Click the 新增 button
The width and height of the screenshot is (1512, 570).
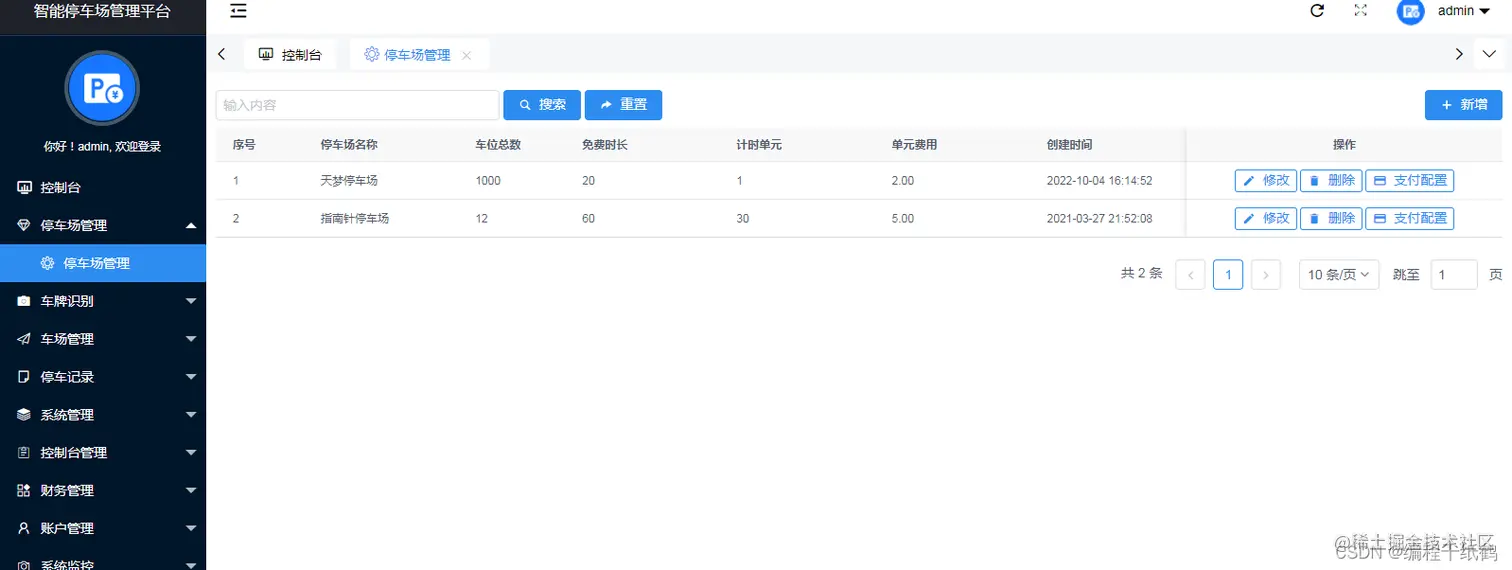[1463, 105]
